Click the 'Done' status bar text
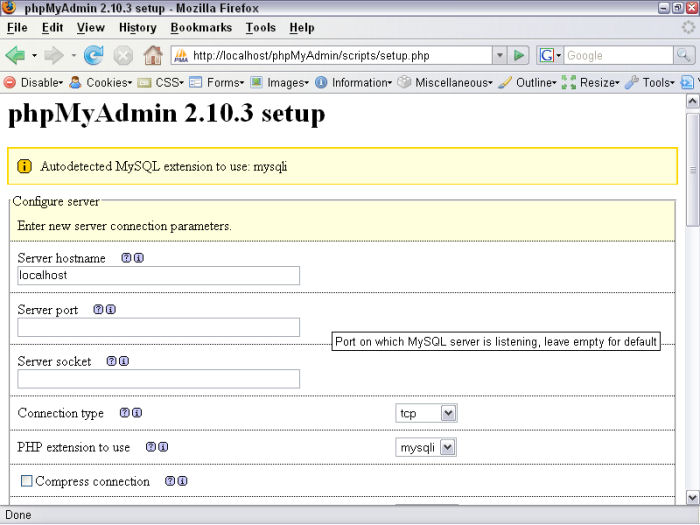 pos(18,515)
